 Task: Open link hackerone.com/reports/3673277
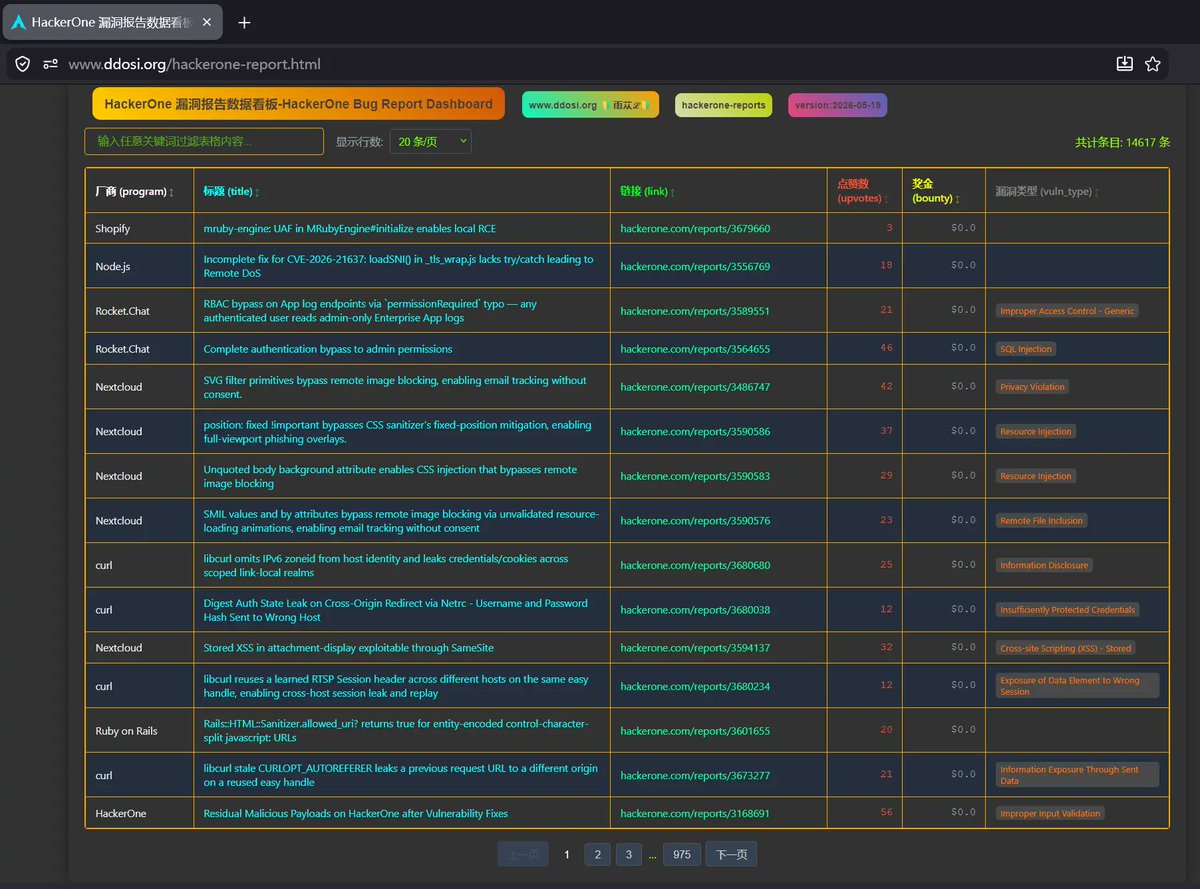(x=695, y=775)
